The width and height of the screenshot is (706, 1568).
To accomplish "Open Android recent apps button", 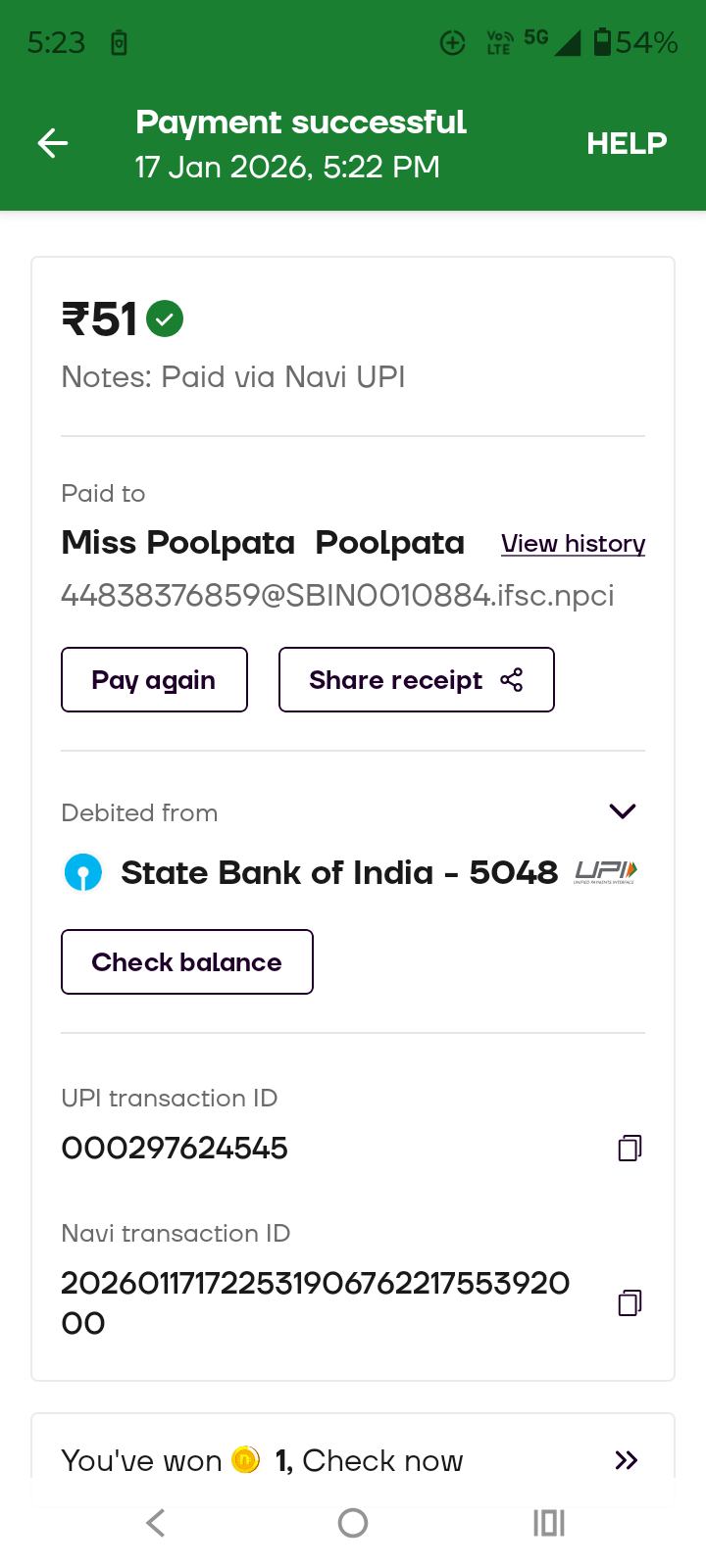I will 549,1523.
